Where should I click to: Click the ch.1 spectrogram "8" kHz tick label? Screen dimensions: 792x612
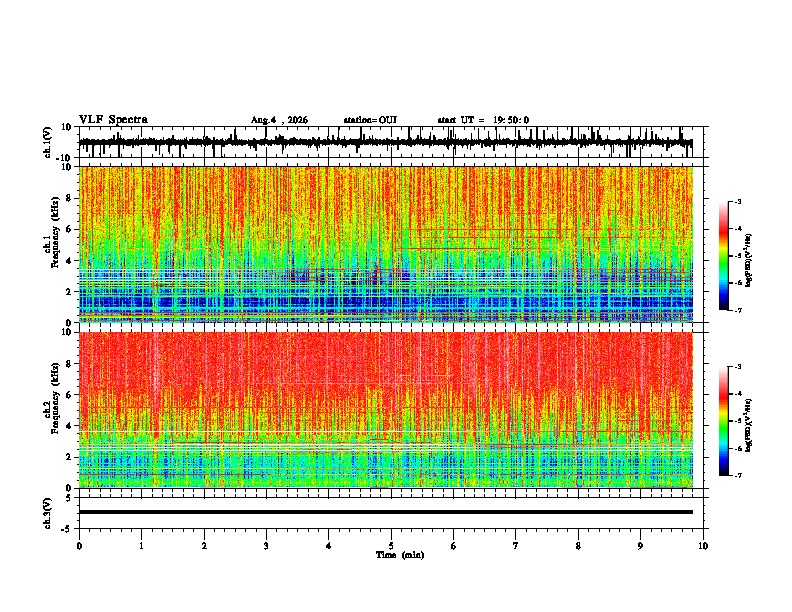(69, 198)
